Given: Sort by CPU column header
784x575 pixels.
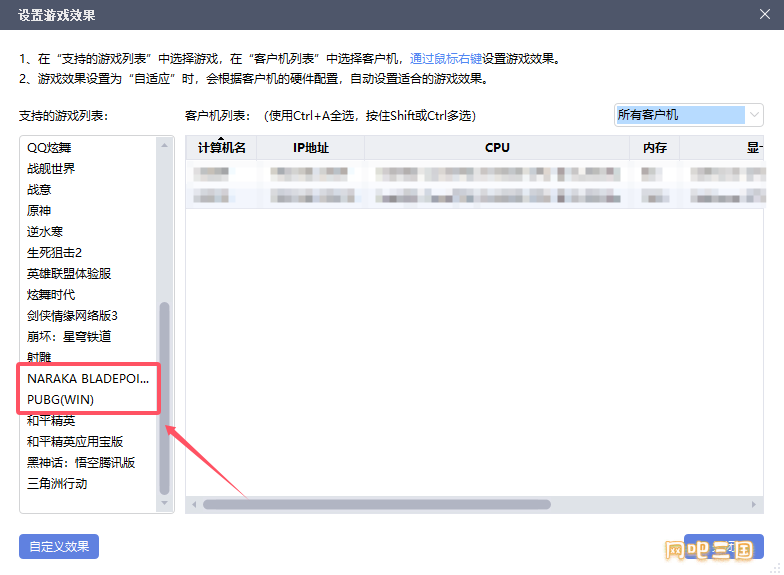Looking at the screenshot, I should pos(497,148).
